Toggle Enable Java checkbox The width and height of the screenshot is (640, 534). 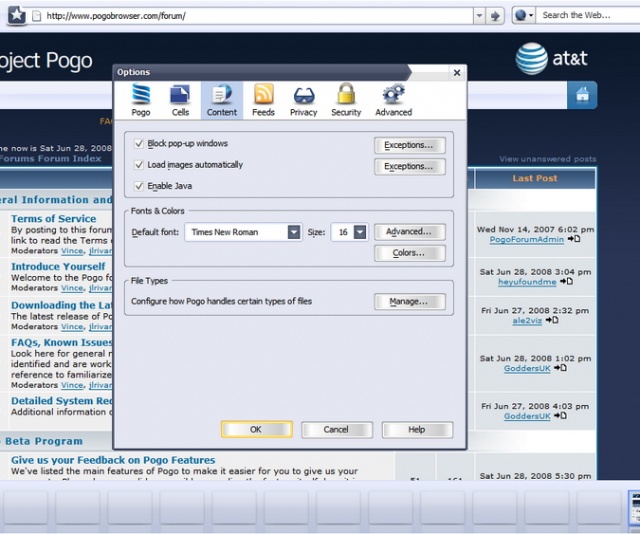pyautogui.click(x=139, y=186)
